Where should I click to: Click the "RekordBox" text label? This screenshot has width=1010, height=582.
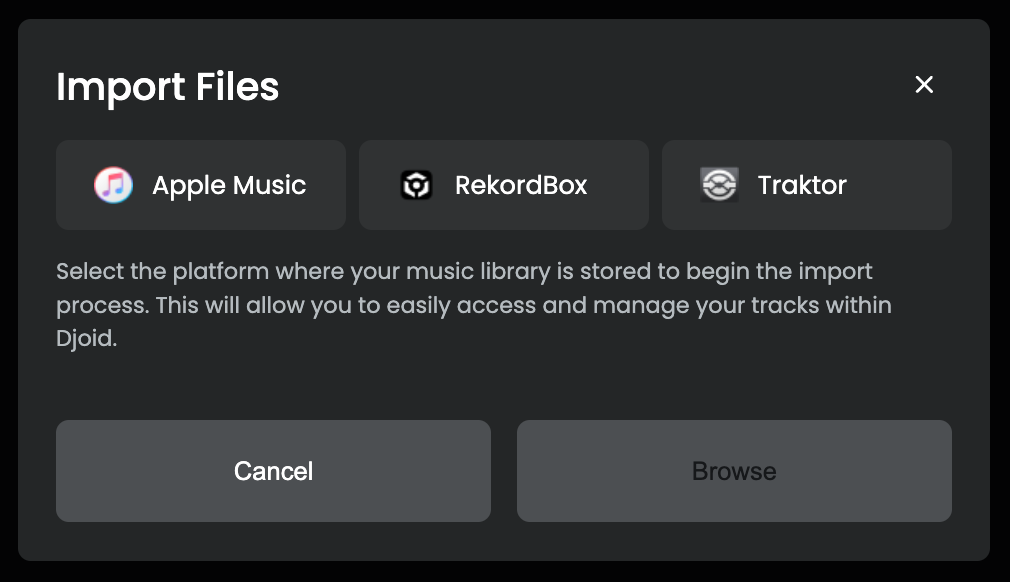521,185
